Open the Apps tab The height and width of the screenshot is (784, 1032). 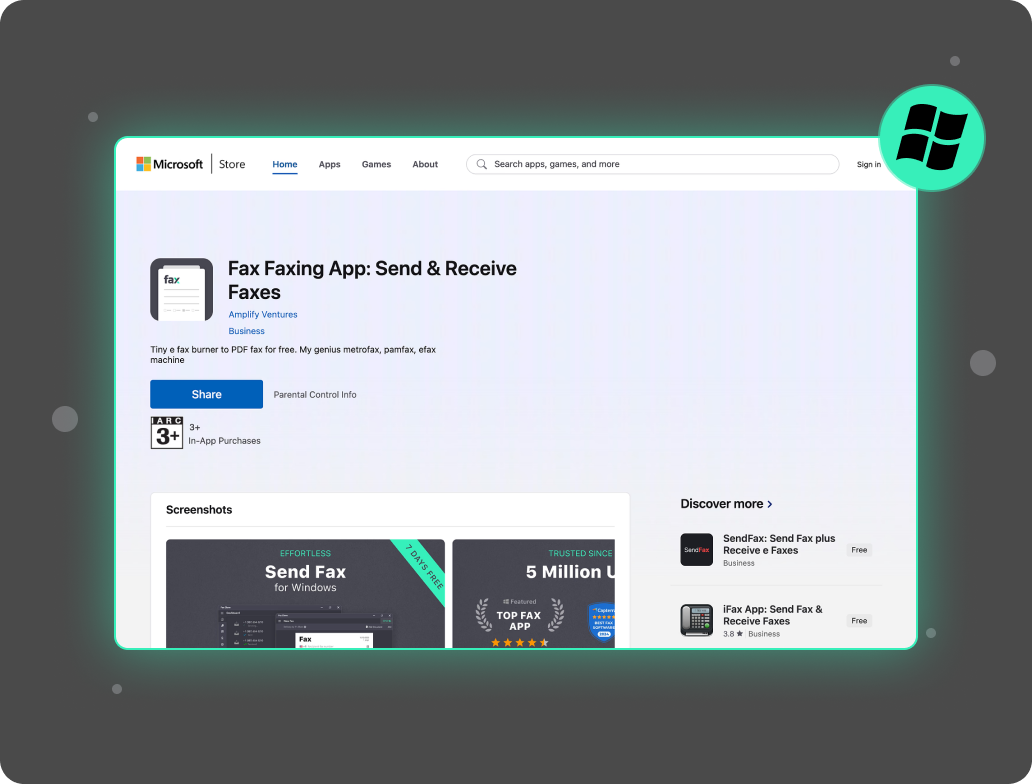pyautogui.click(x=329, y=164)
